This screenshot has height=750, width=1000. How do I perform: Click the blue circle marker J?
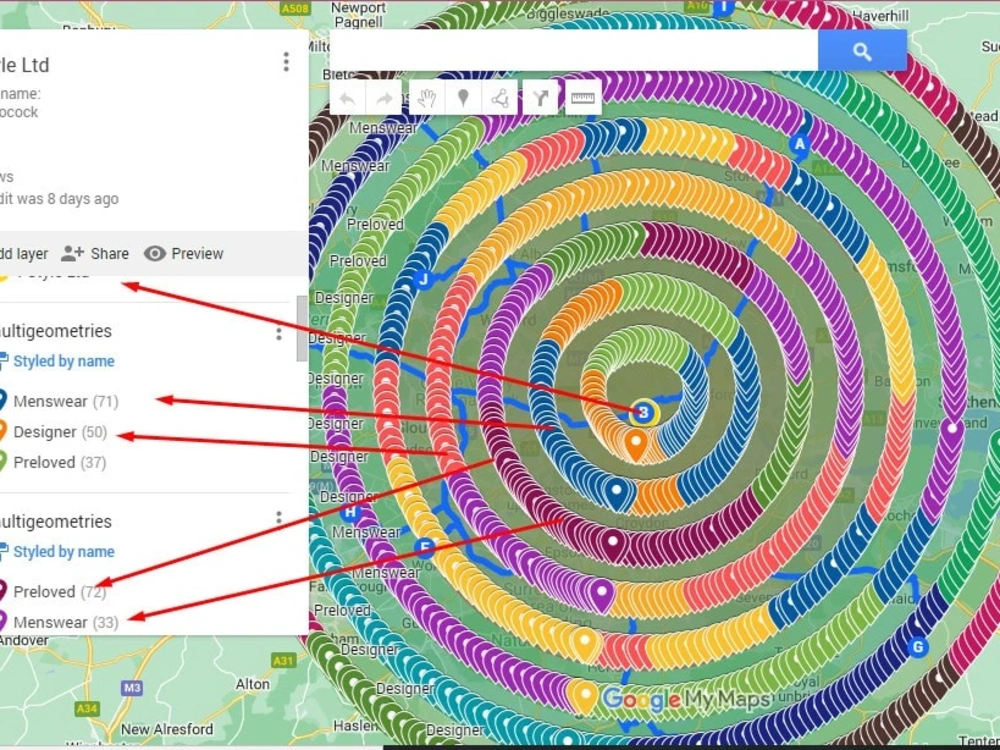coord(423,279)
